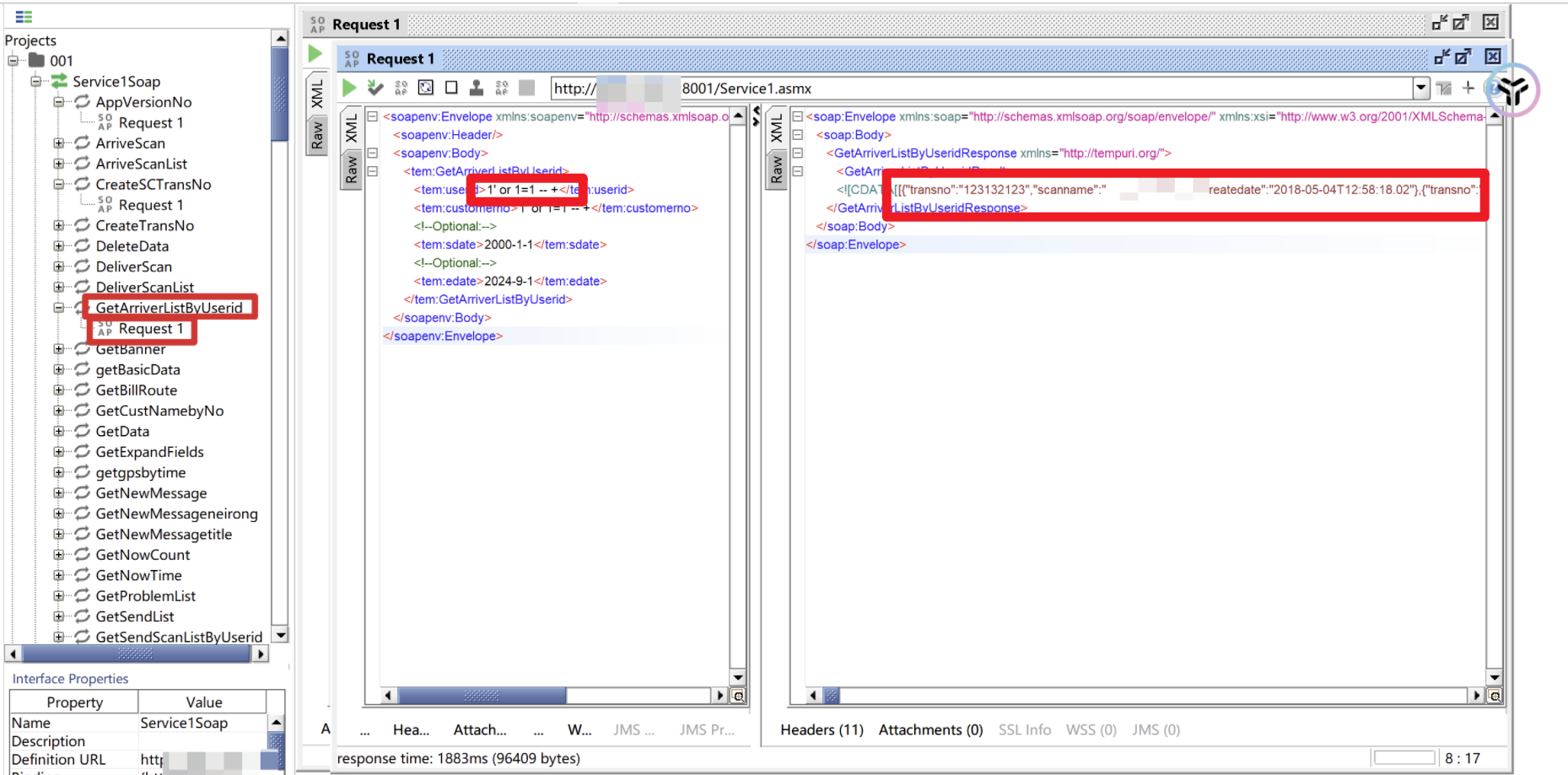
Task: Collapse the 001 project node
Action: coord(13,61)
